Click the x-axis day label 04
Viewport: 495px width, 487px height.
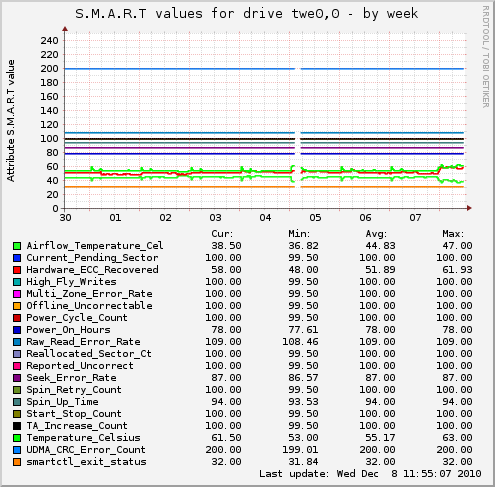pos(265,218)
